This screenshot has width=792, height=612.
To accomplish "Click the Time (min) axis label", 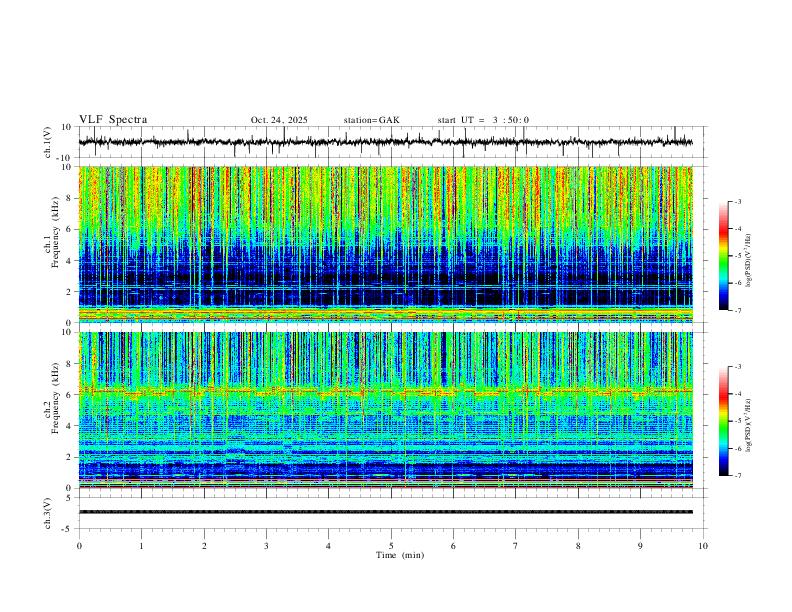I will pos(400,555).
